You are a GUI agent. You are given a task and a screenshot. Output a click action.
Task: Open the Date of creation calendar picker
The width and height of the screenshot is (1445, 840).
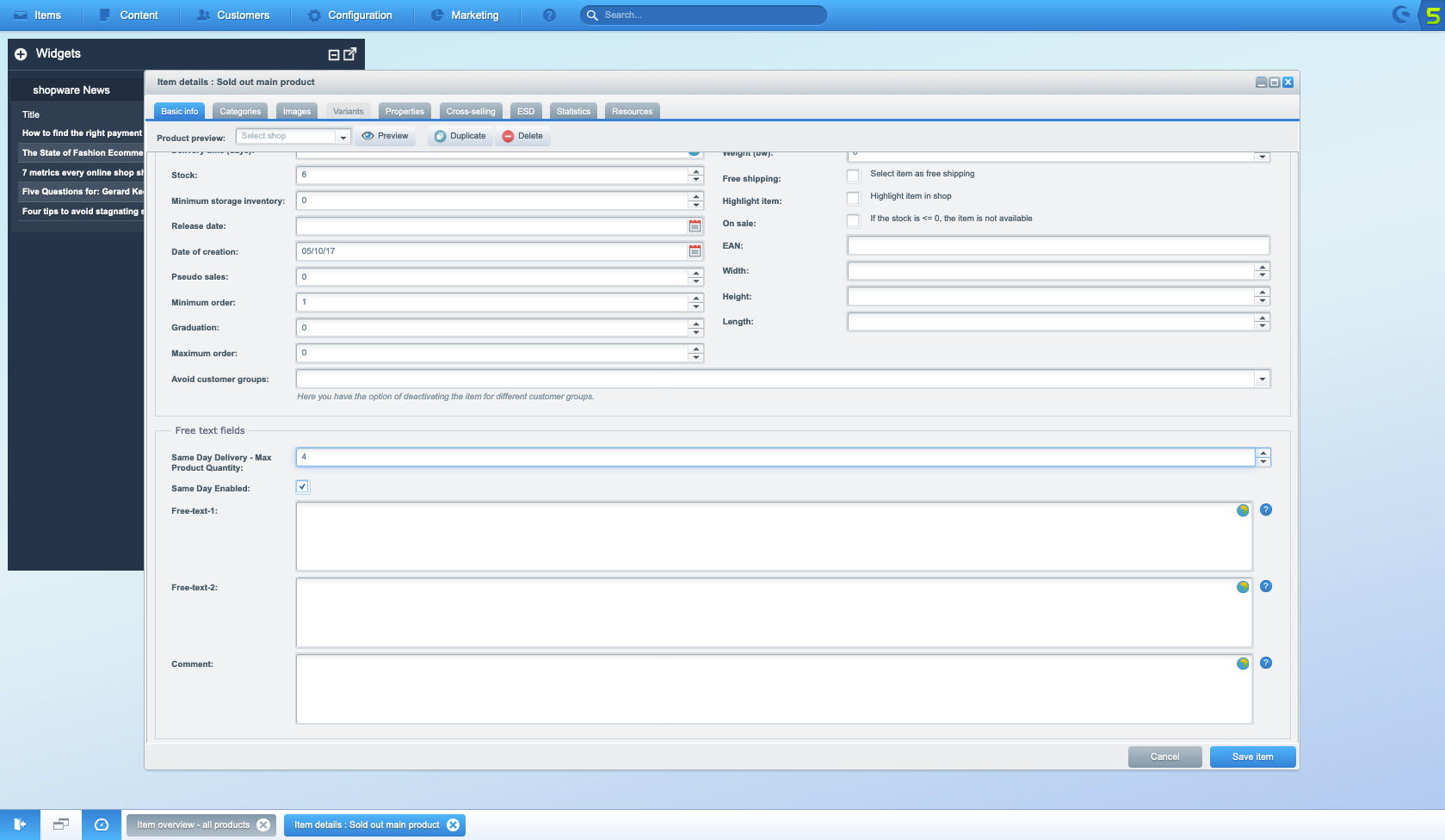pos(695,251)
